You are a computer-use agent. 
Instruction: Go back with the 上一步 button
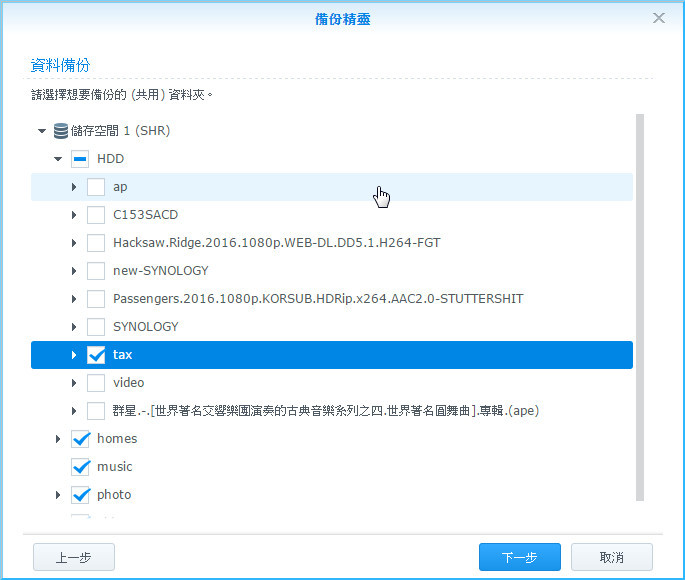tap(74, 557)
